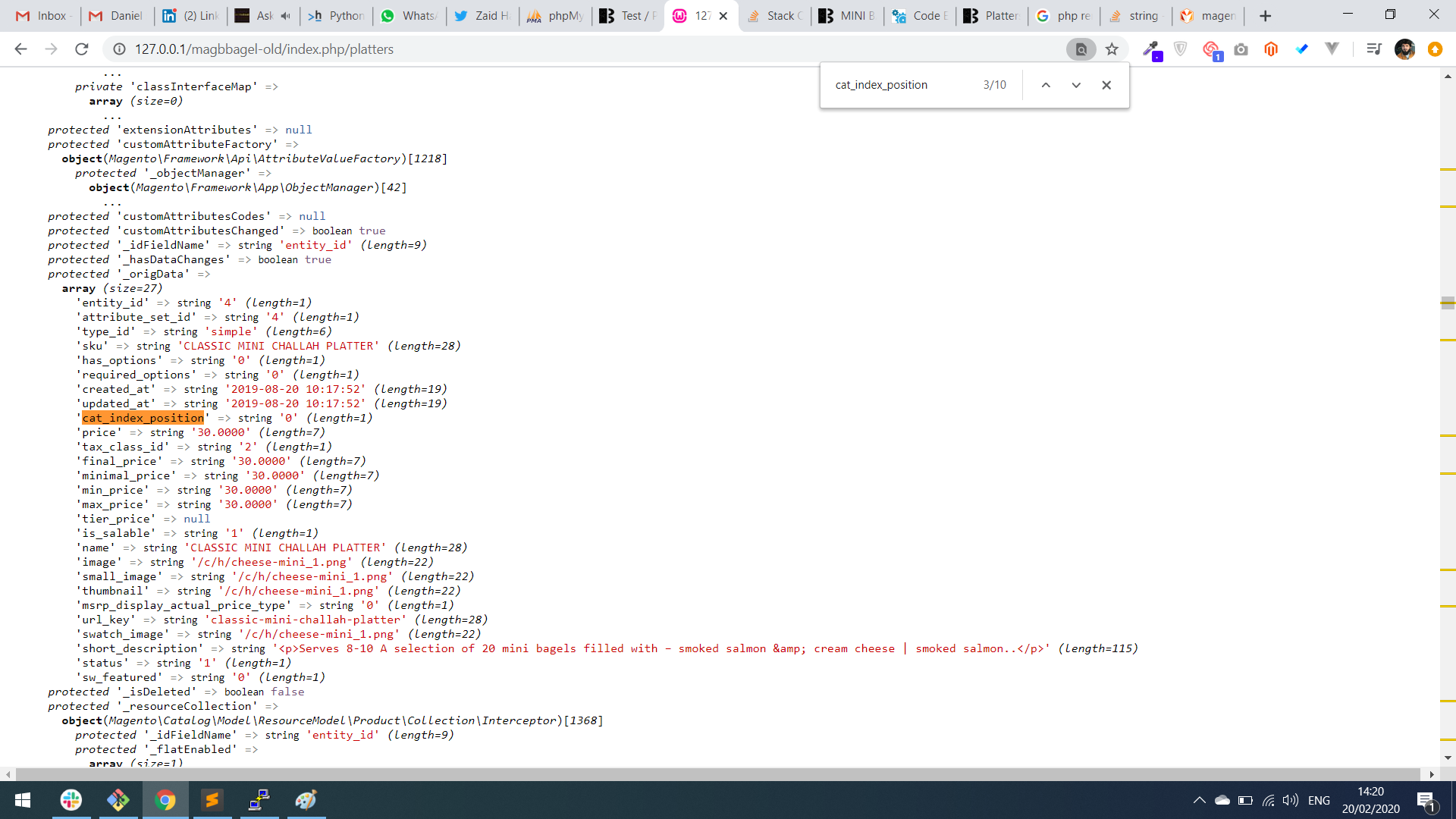
Task: Switch to the phpMyAdmin tab
Action: point(556,15)
